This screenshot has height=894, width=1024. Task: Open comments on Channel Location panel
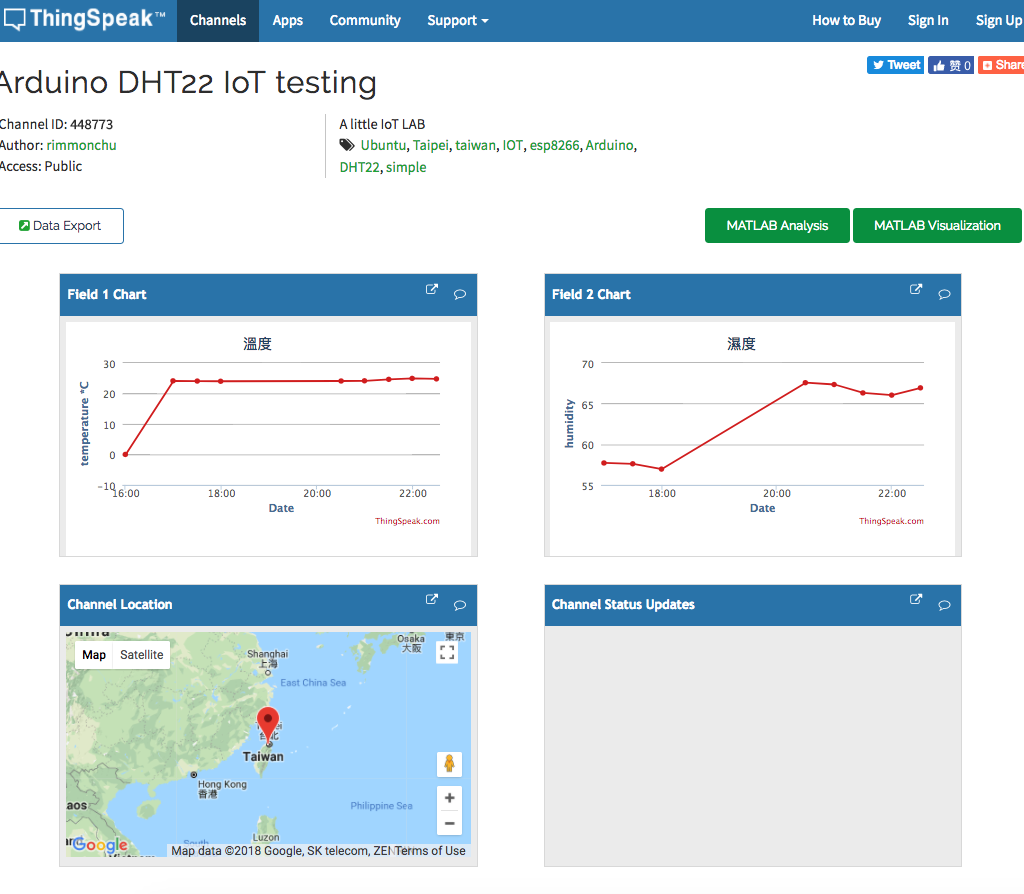pos(460,605)
